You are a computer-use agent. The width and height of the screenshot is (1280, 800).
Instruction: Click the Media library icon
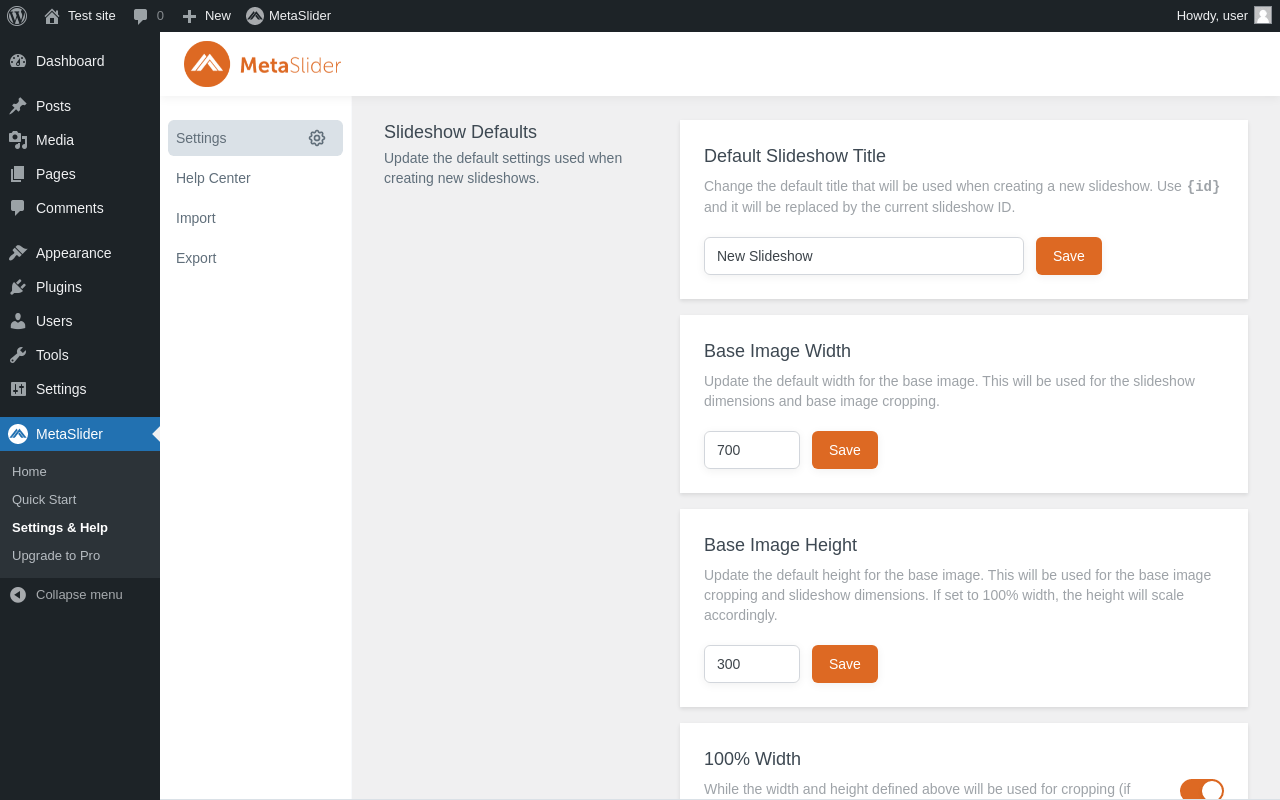click(x=18, y=140)
